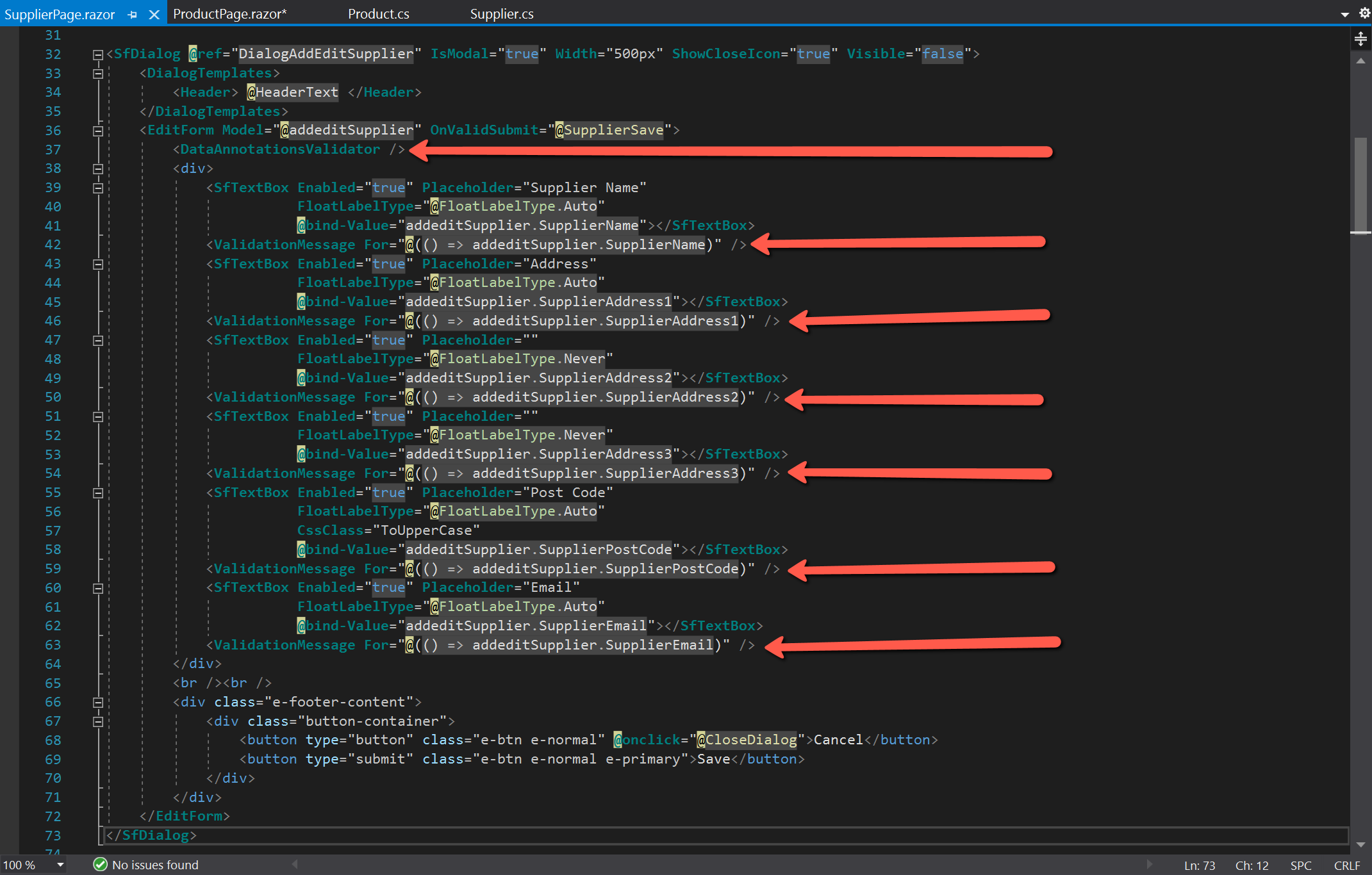Click the vertical scrollbar up arrow

1360,61
